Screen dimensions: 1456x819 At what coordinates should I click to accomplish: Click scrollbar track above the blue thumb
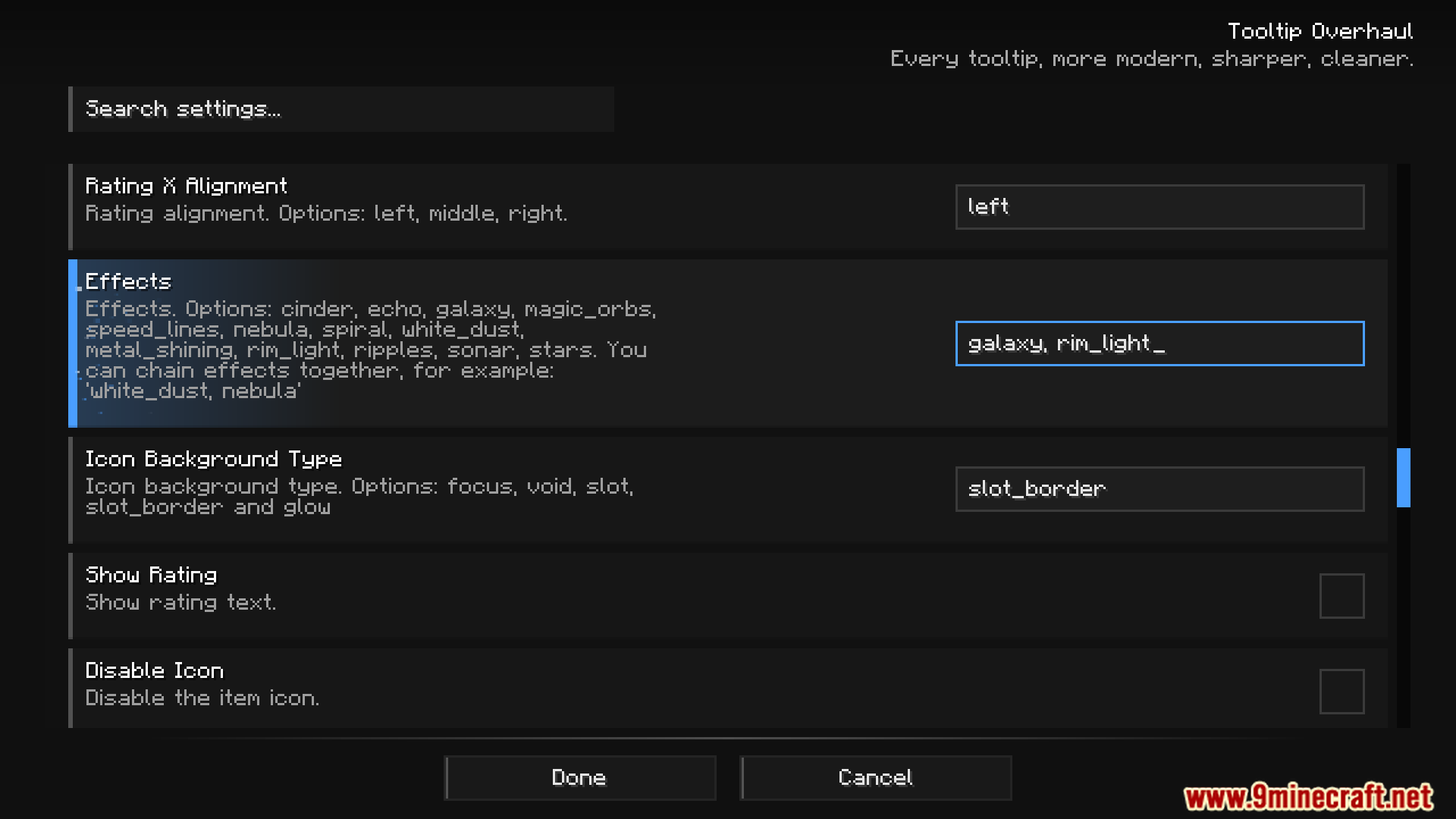click(x=1403, y=303)
